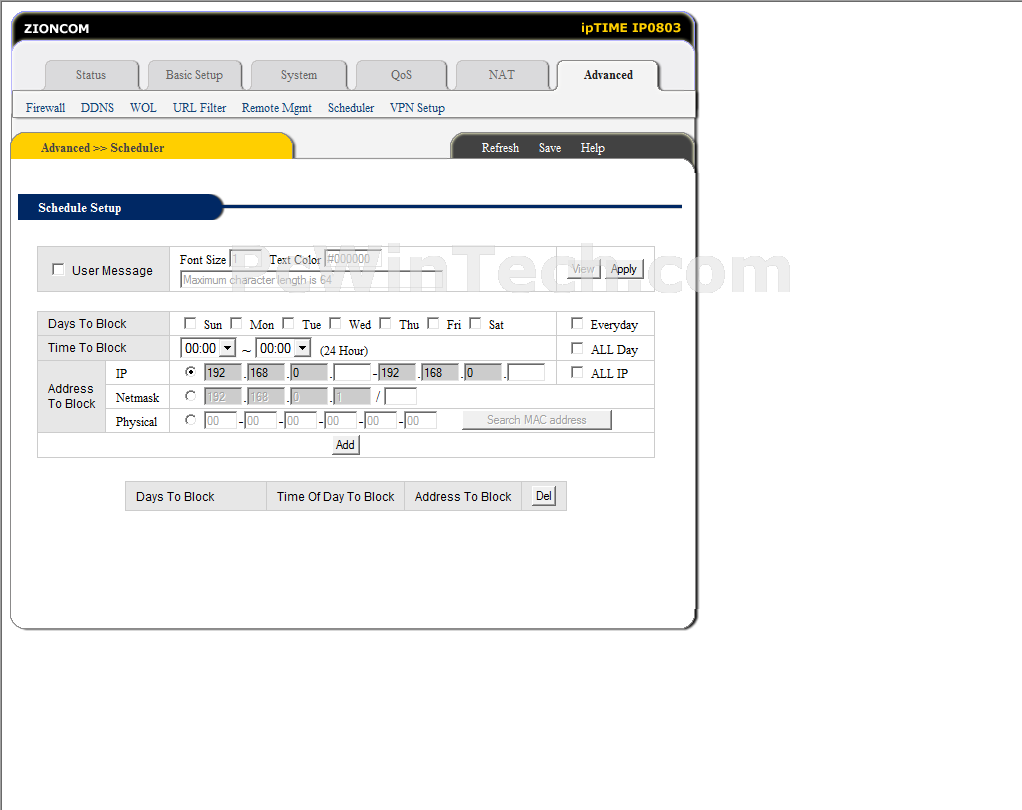The width and height of the screenshot is (1022, 810).
Task: Select the IP address range radio button
Action: 190,371
